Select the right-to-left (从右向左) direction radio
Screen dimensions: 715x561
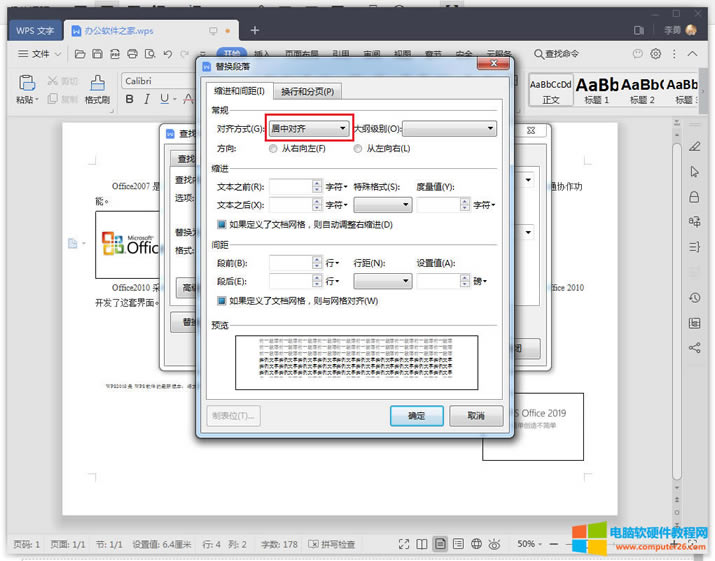pyautogui.click(x=274, y=148)
